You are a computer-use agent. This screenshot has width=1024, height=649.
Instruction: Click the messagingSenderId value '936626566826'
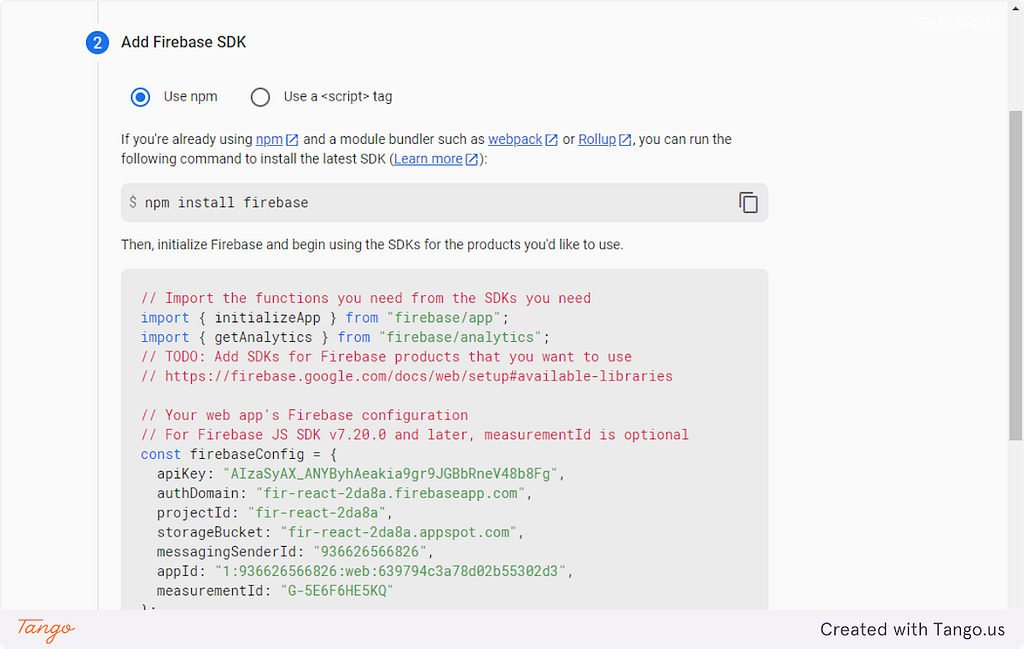(370, 552)
